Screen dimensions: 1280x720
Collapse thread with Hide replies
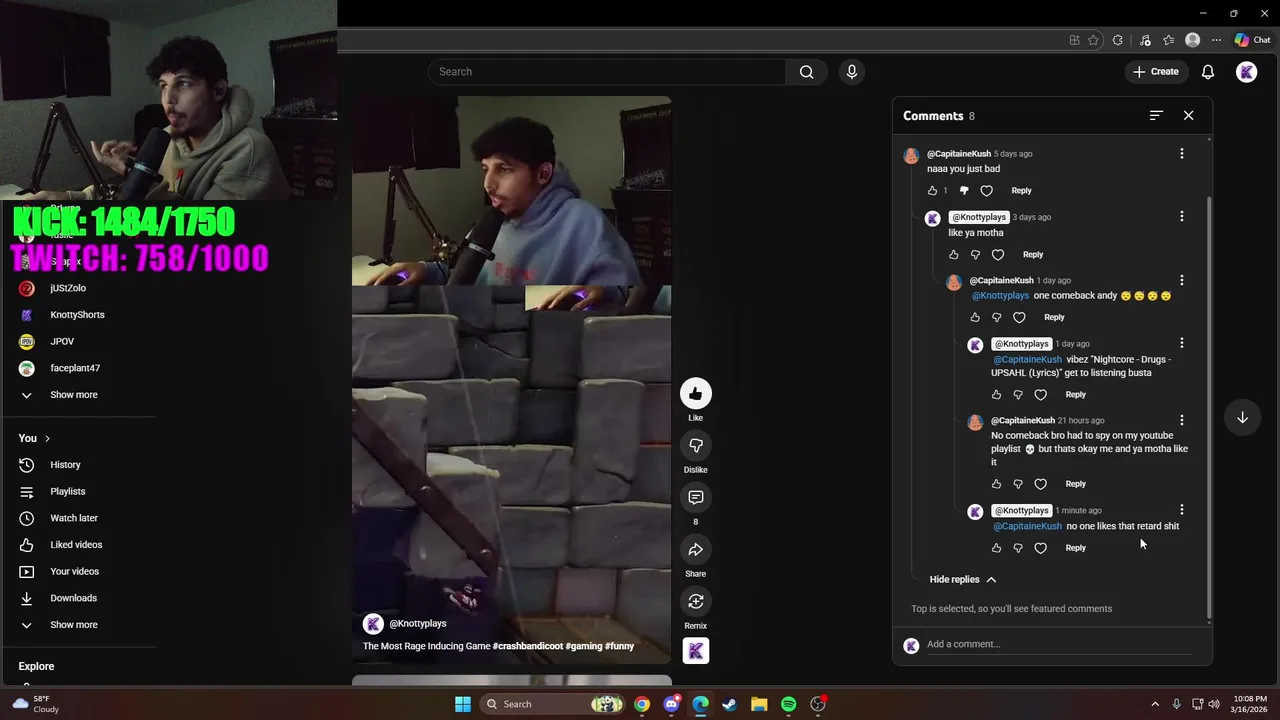[962, 580]
